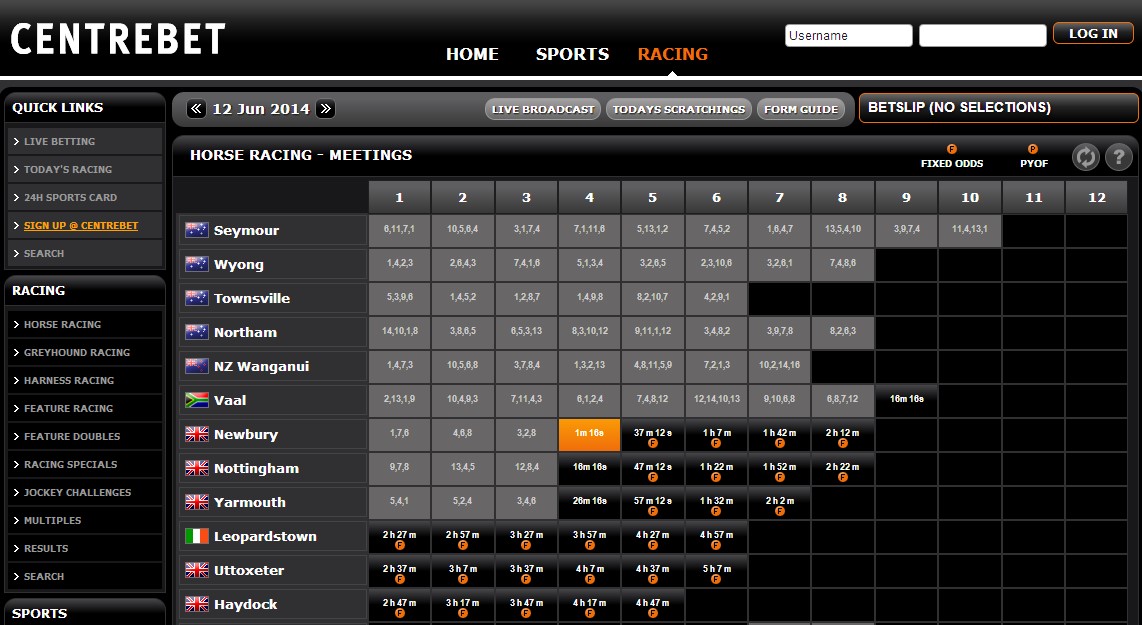Select Newbury race 4 highlighted 1m 16s cell
The width and height of the screenshot is (1142, 625).
(589, 434)
